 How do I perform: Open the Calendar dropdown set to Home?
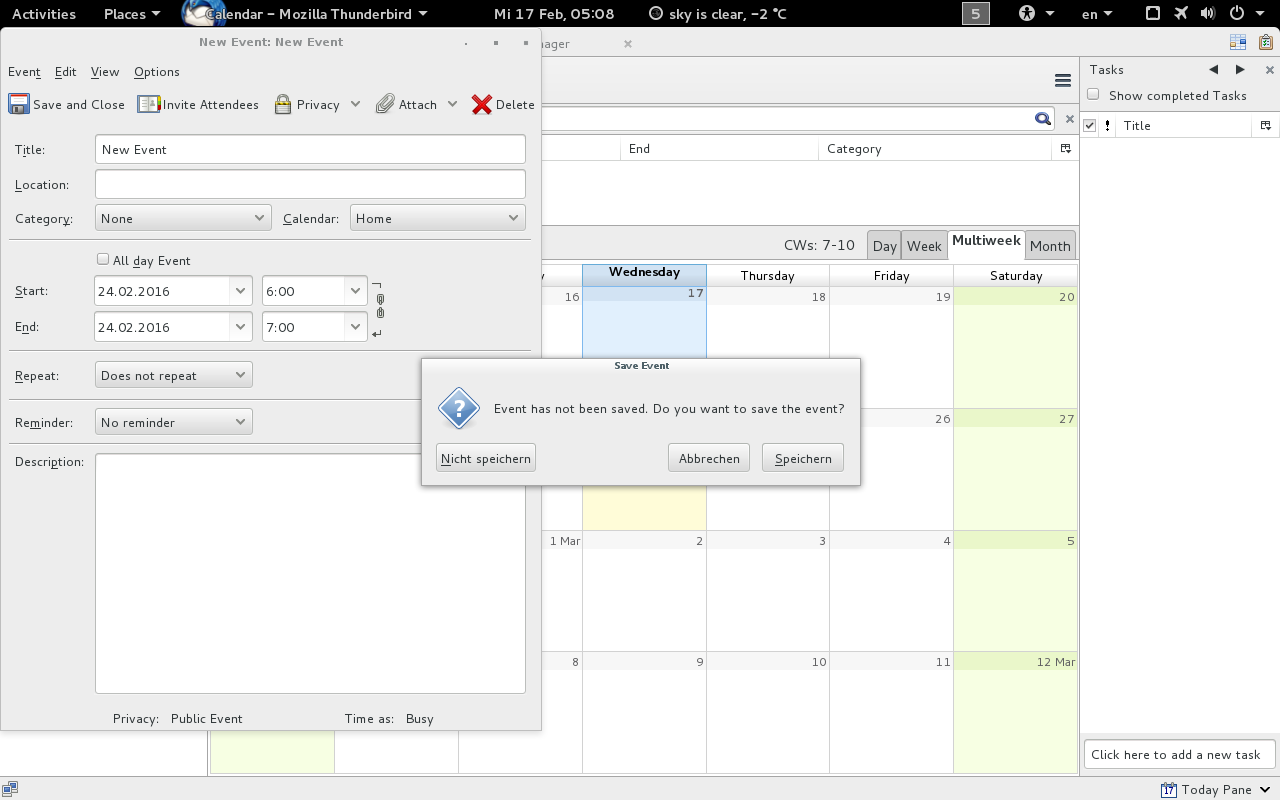click(437, 218)
